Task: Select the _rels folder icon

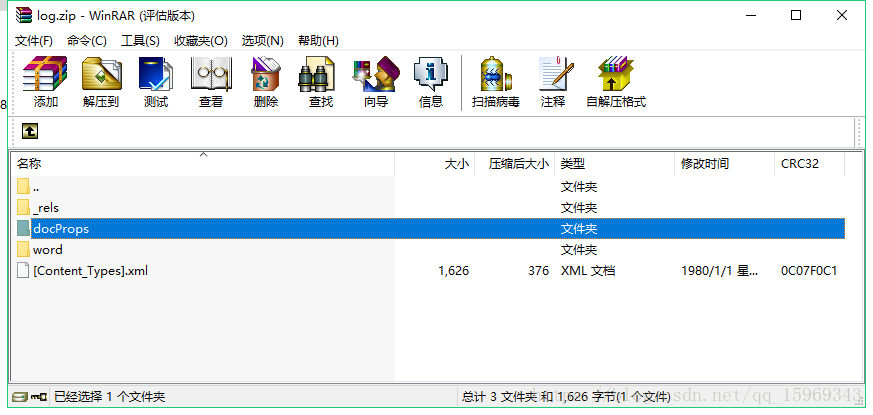Action: (x=23, y=208)
